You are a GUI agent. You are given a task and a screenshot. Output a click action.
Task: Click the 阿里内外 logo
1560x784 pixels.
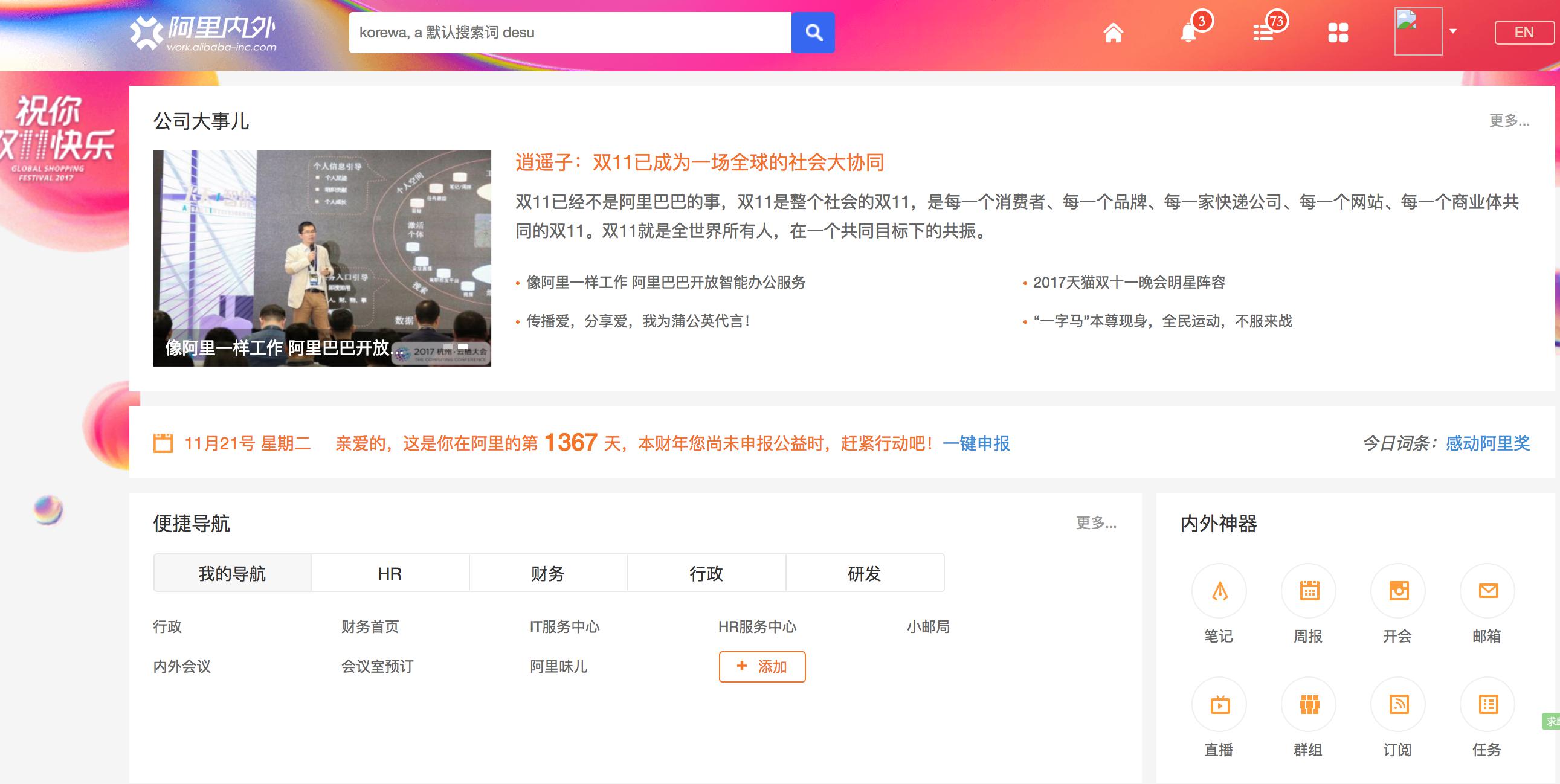click(204, 33)
